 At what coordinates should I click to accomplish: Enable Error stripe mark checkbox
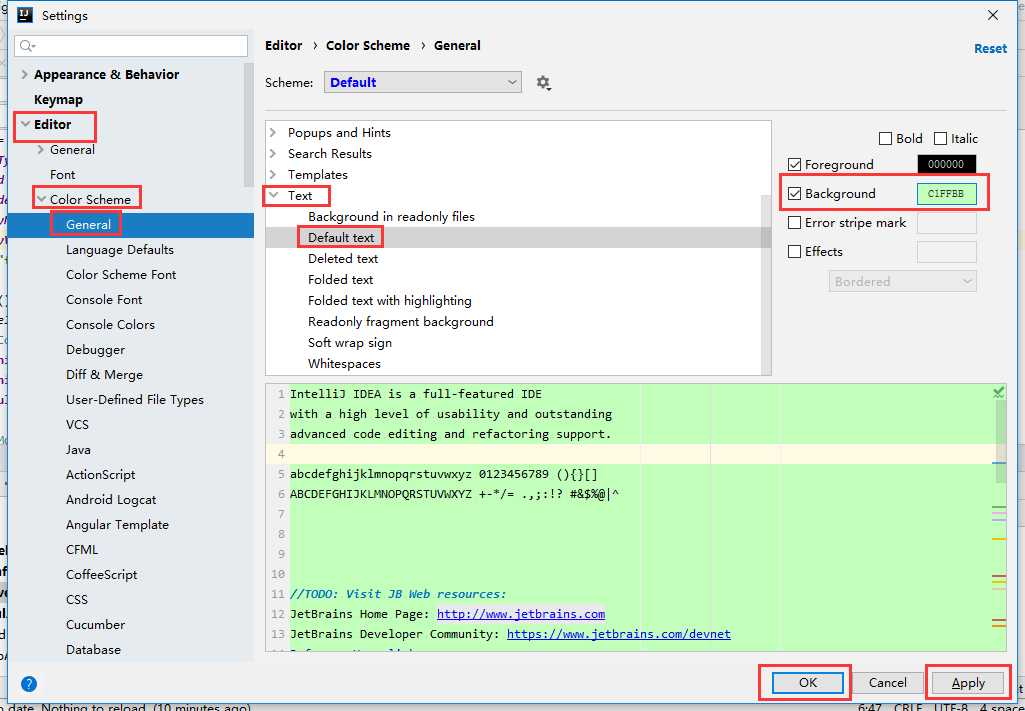click(795, 223)
